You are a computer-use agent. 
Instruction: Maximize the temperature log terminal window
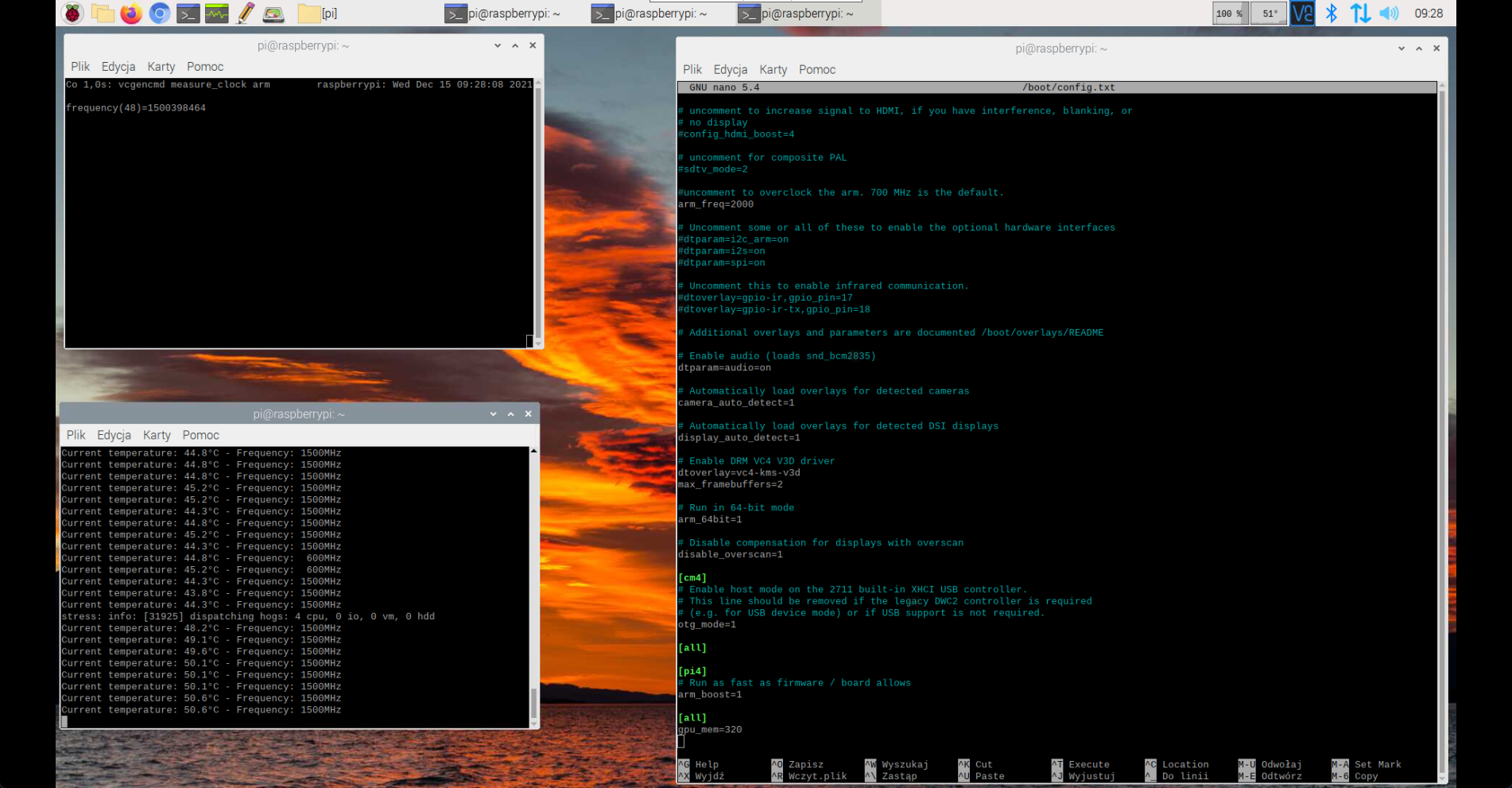point(511,413)
